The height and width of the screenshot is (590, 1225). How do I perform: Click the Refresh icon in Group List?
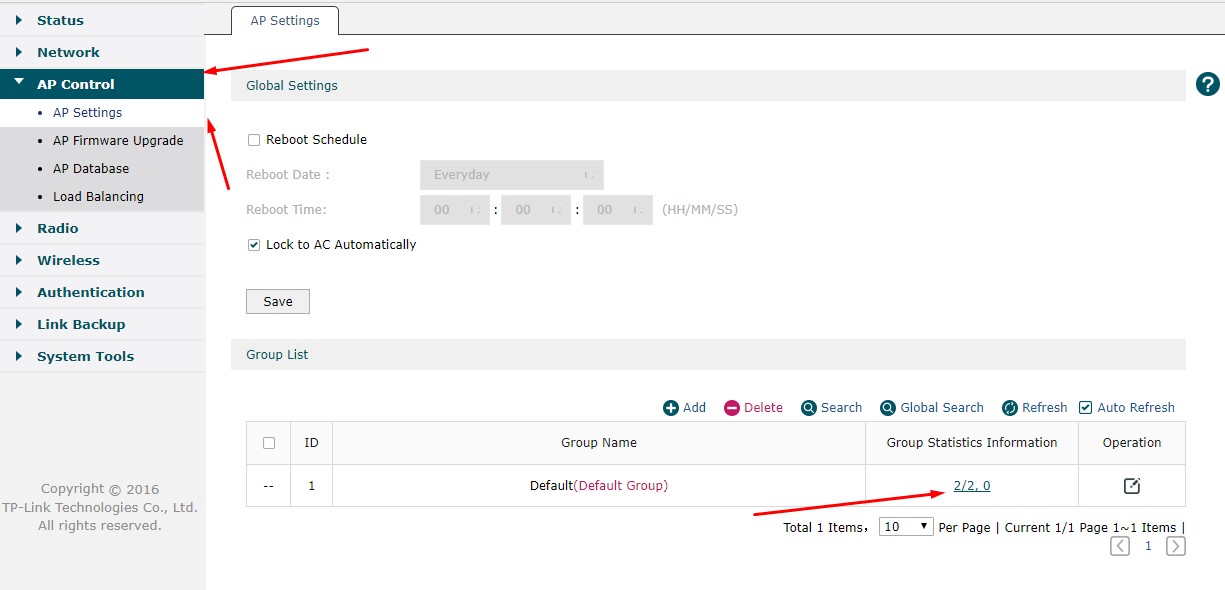point(1010,408)
